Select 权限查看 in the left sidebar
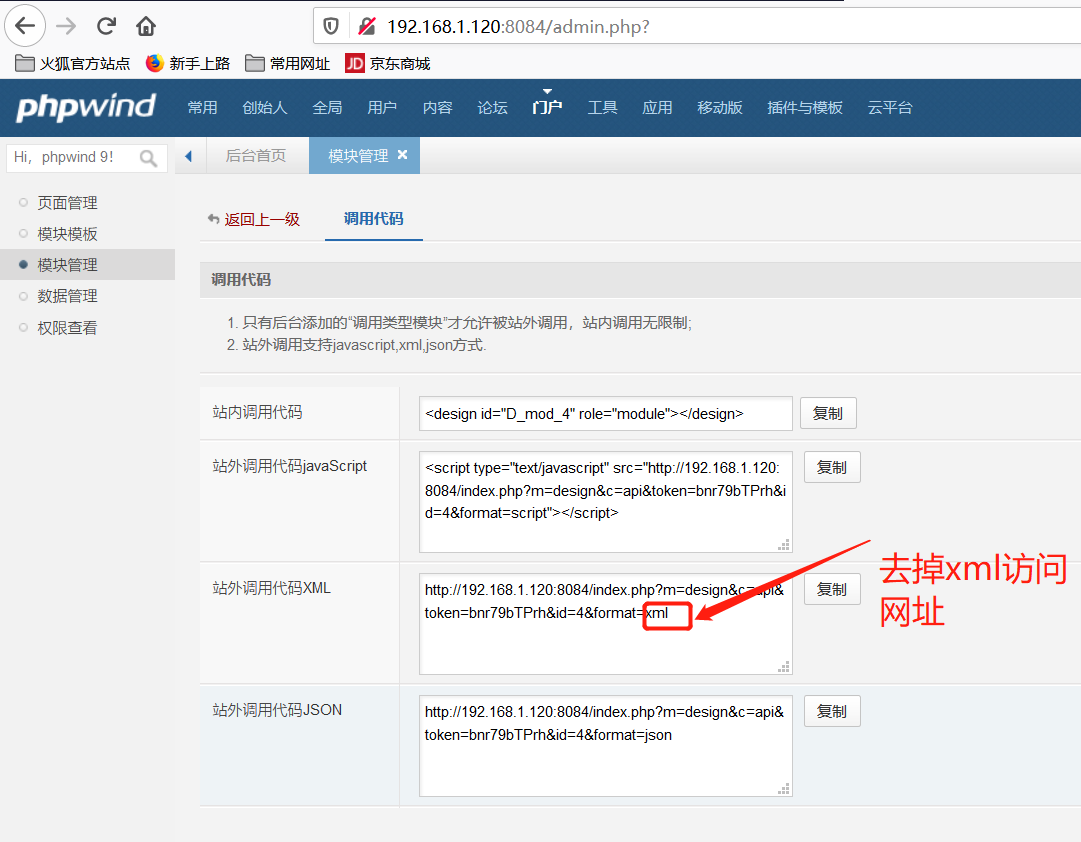 (x=66, y=326)
